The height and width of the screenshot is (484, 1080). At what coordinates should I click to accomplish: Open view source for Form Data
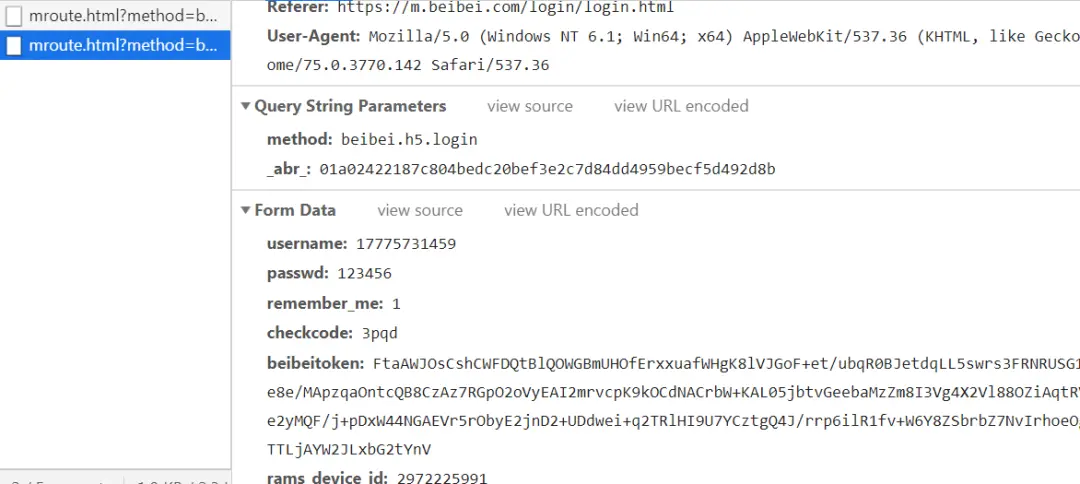(x=419, y=210)
